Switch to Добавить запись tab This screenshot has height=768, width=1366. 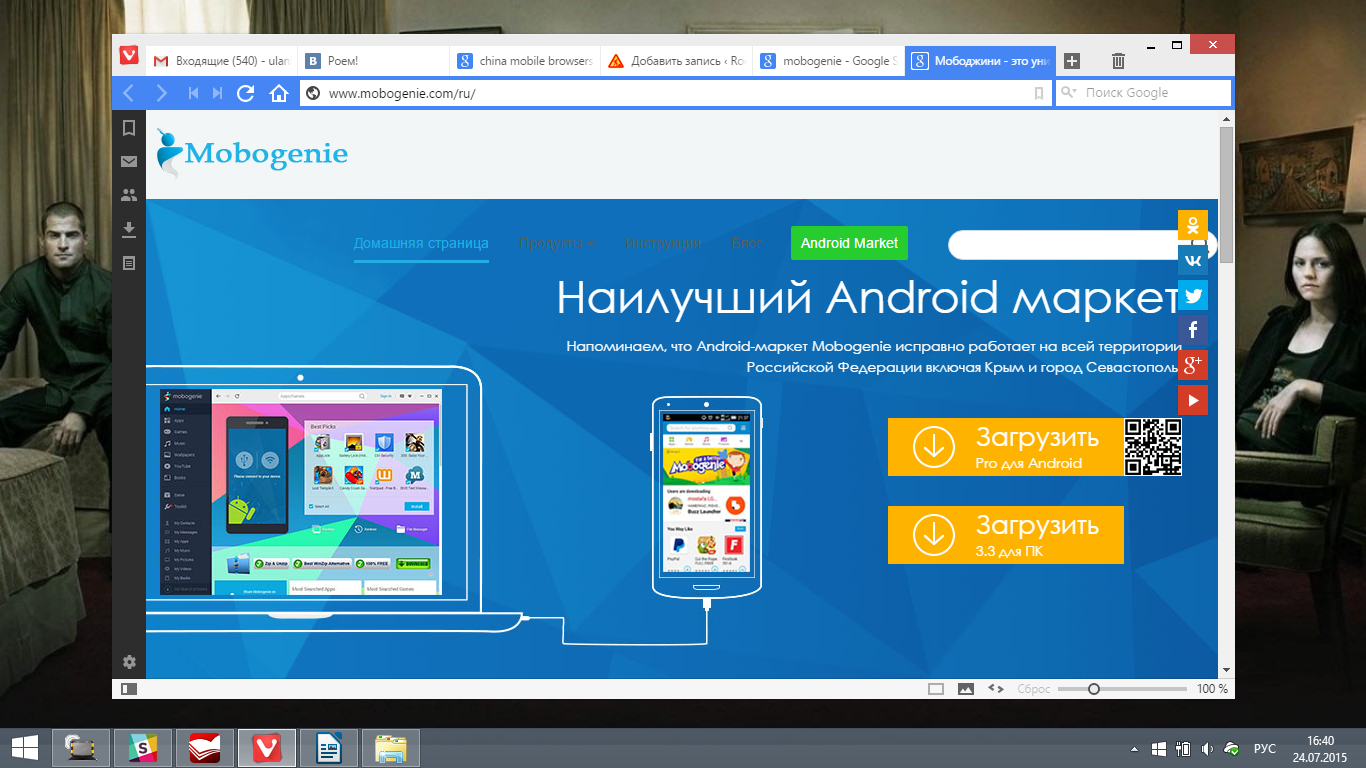677,61
